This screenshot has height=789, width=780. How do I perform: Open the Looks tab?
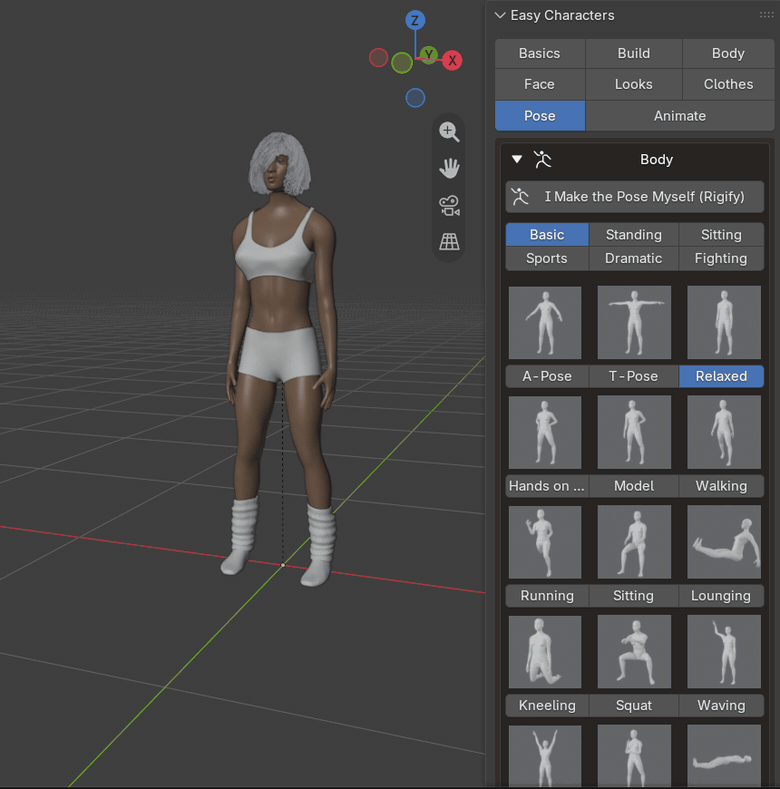634,84
